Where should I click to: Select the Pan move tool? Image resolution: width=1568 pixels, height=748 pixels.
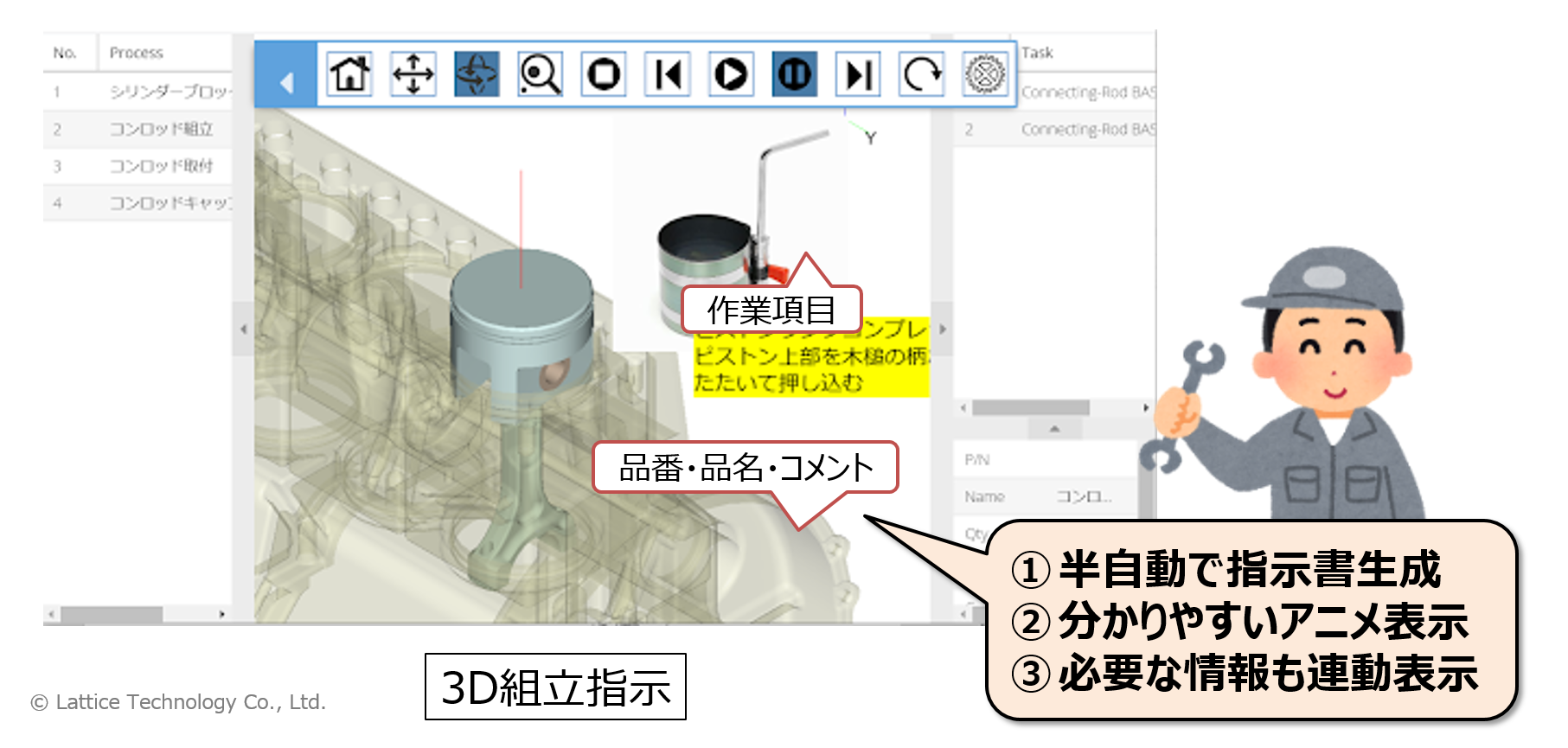click(413, 74)
